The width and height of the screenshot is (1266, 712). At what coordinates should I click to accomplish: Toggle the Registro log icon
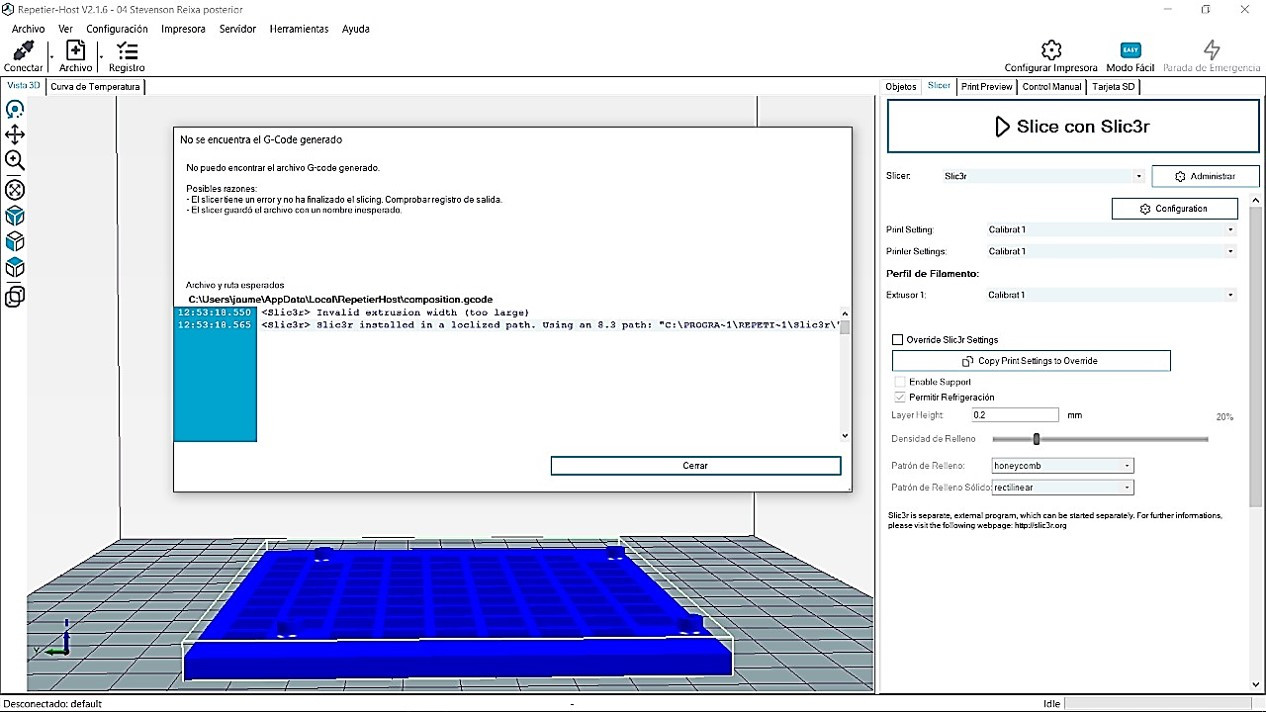click(x=127, y=51)
